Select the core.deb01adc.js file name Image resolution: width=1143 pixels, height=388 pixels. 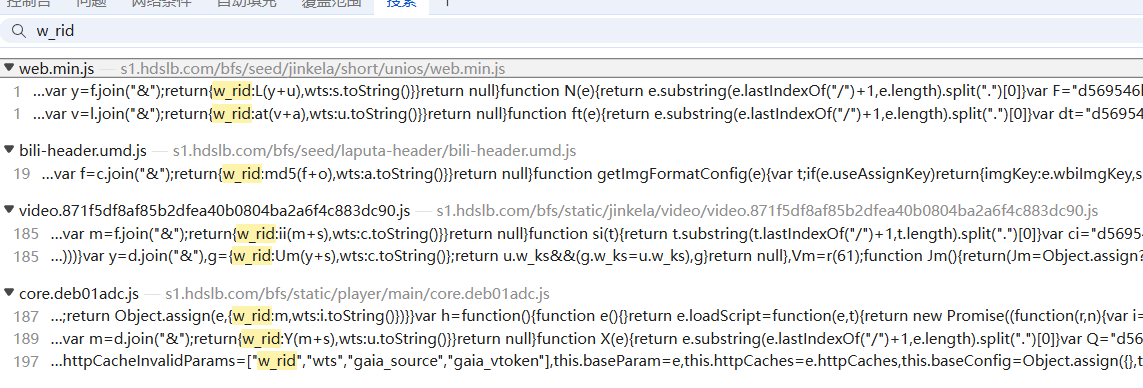pos(79,294)
